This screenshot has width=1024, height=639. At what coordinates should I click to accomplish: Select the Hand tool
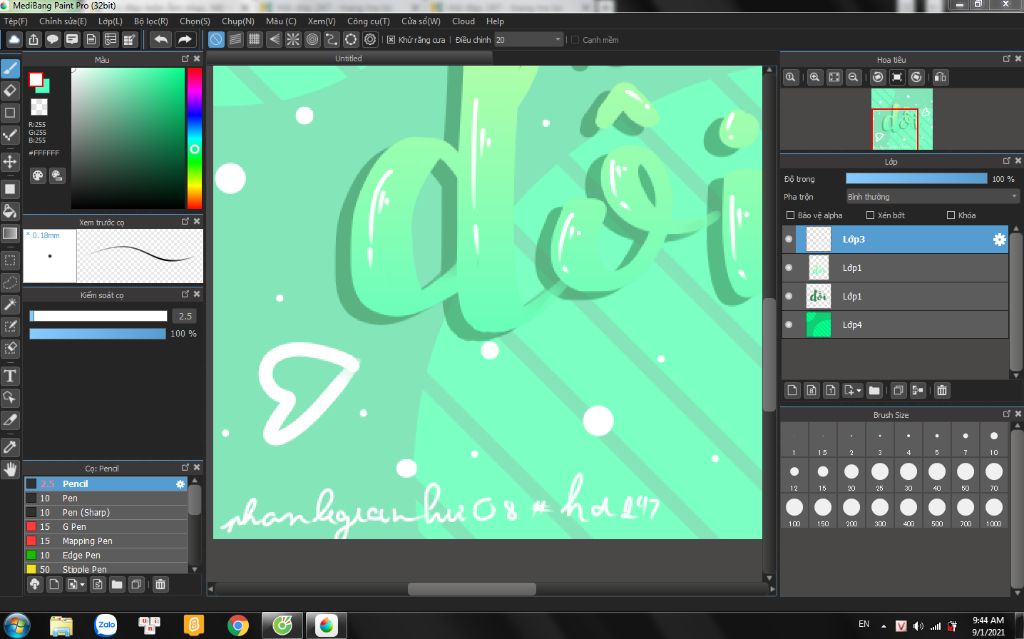(x=10, y=469)
